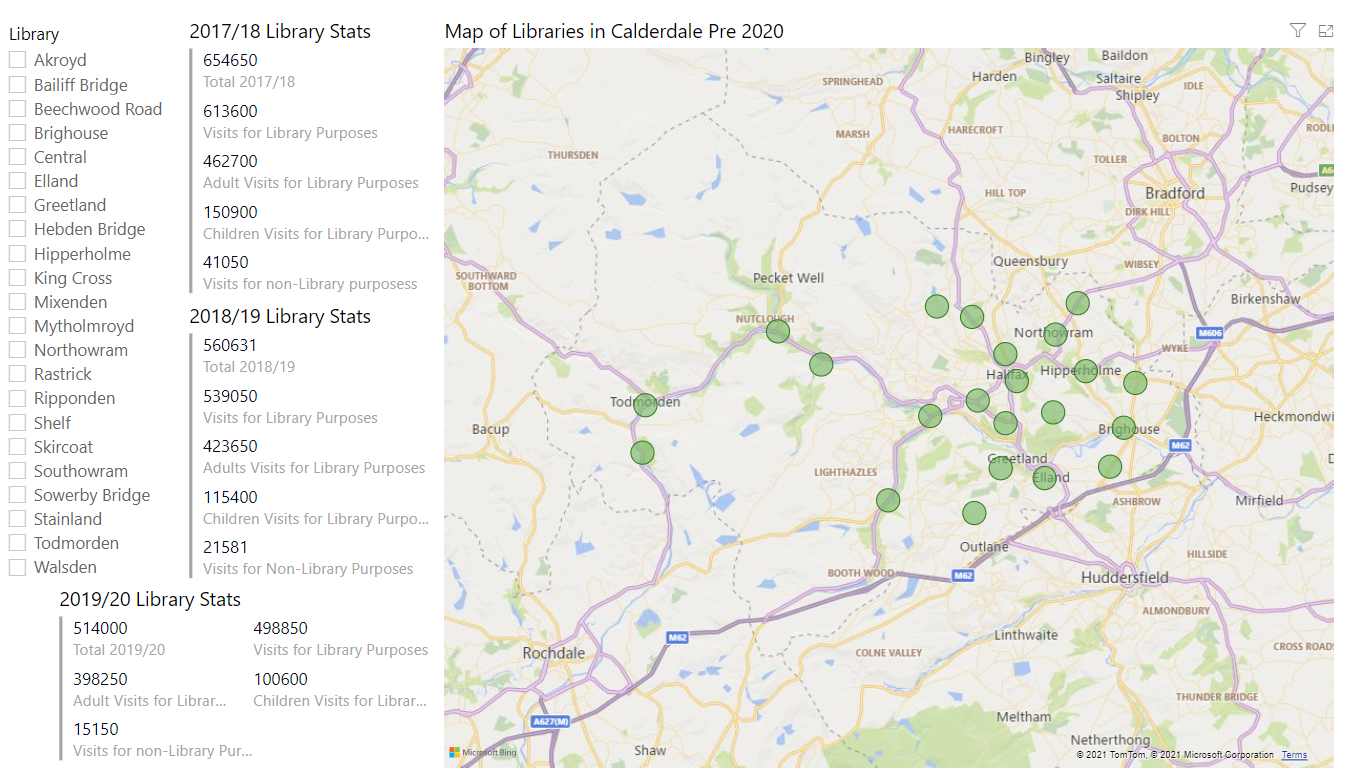Screen dimensions: 1363x775
Task: Check the King Cross checkbox
Action: (x=17, y=277)
